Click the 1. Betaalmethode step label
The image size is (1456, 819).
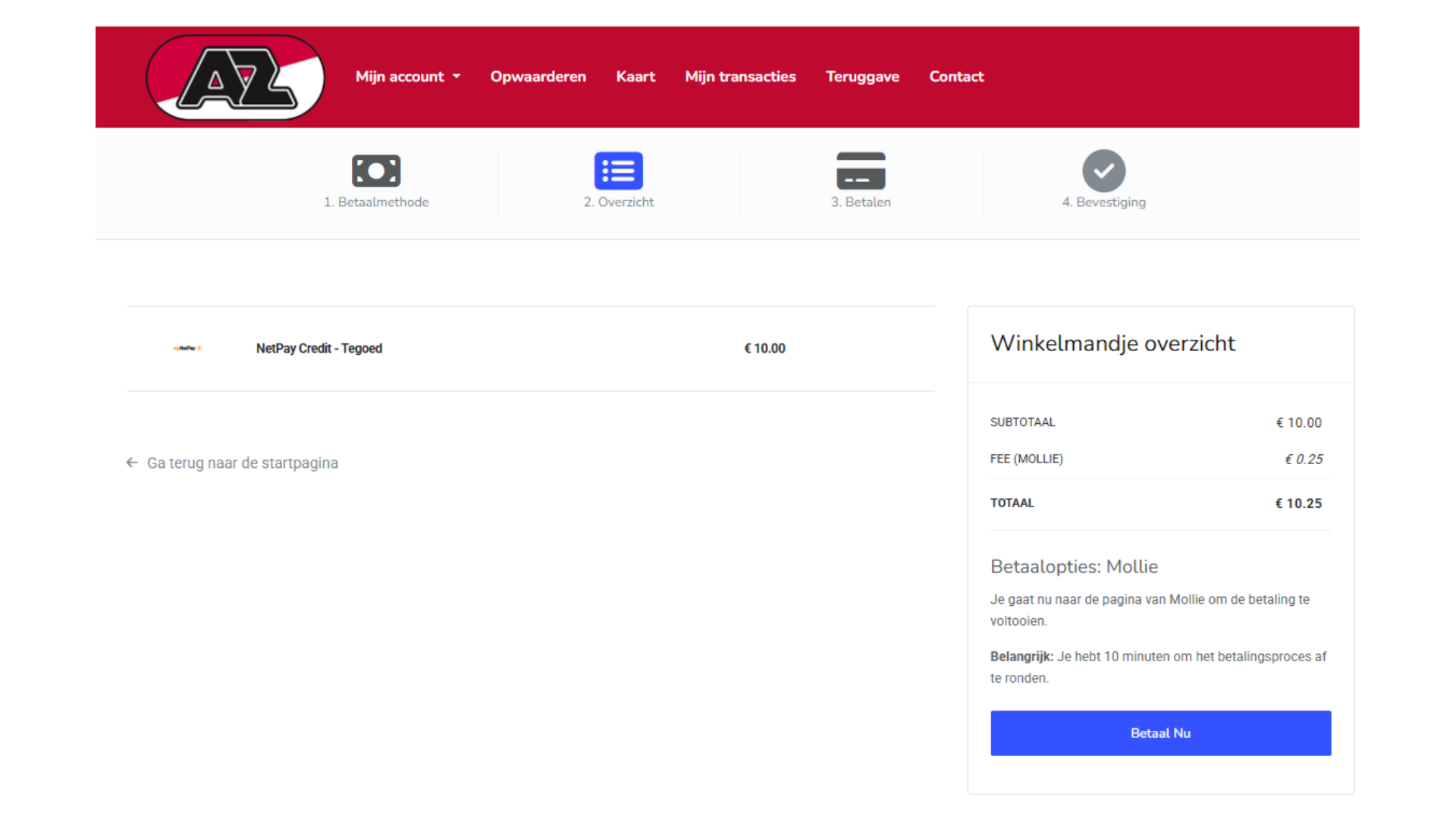click(376, 202)
